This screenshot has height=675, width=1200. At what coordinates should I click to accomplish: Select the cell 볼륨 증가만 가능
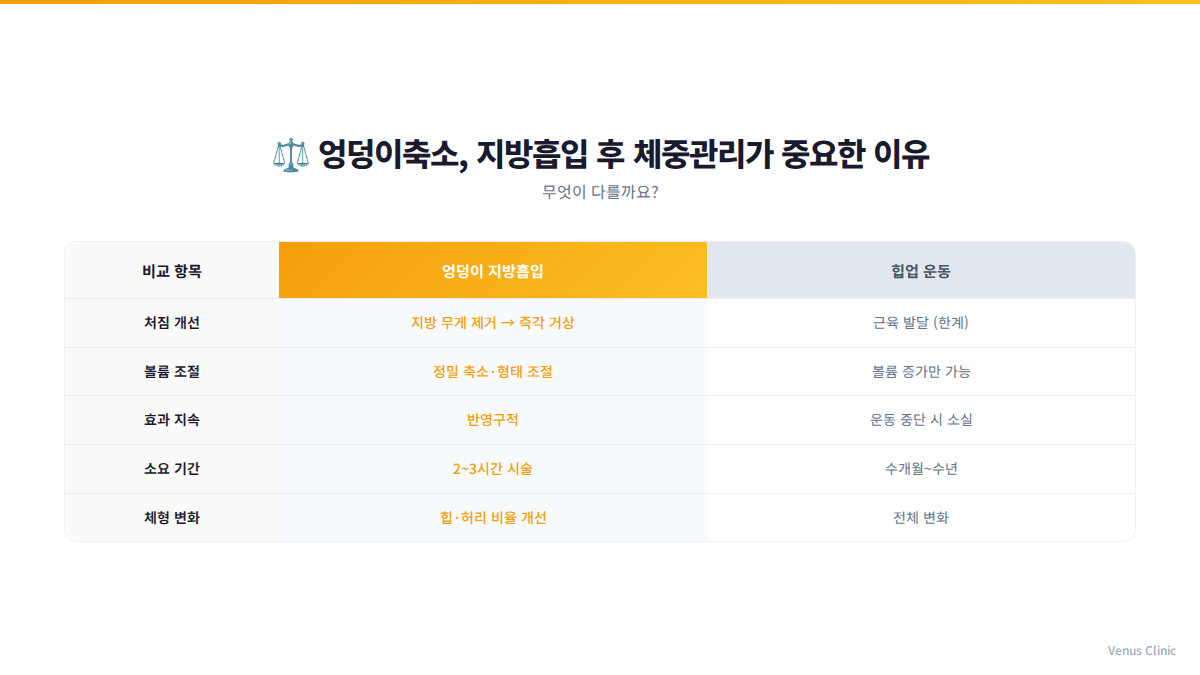pyautogui.click(x=921, y=372)
